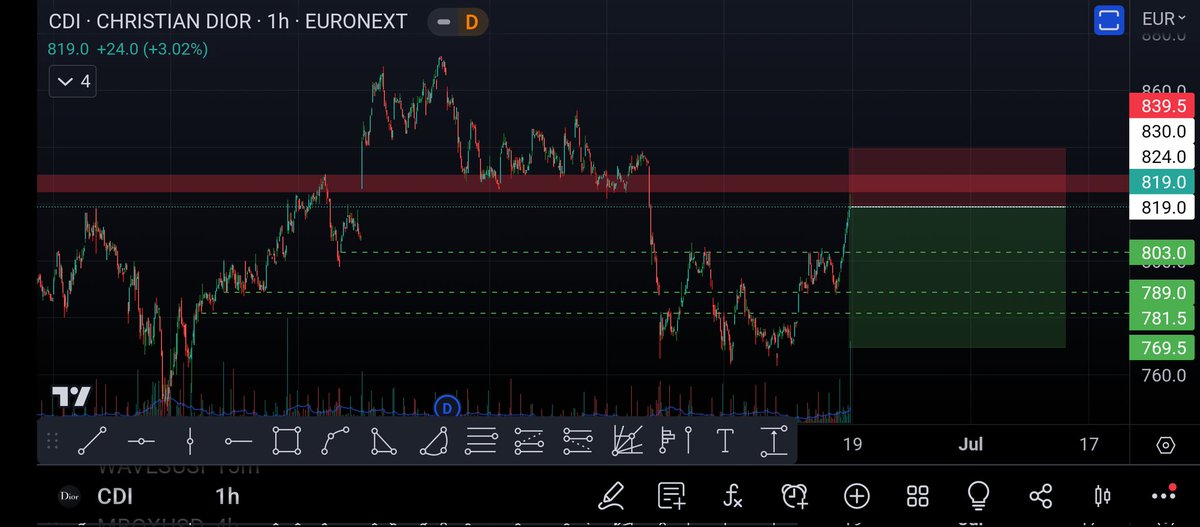Click the Jul label on the time axis

(970, 445)
